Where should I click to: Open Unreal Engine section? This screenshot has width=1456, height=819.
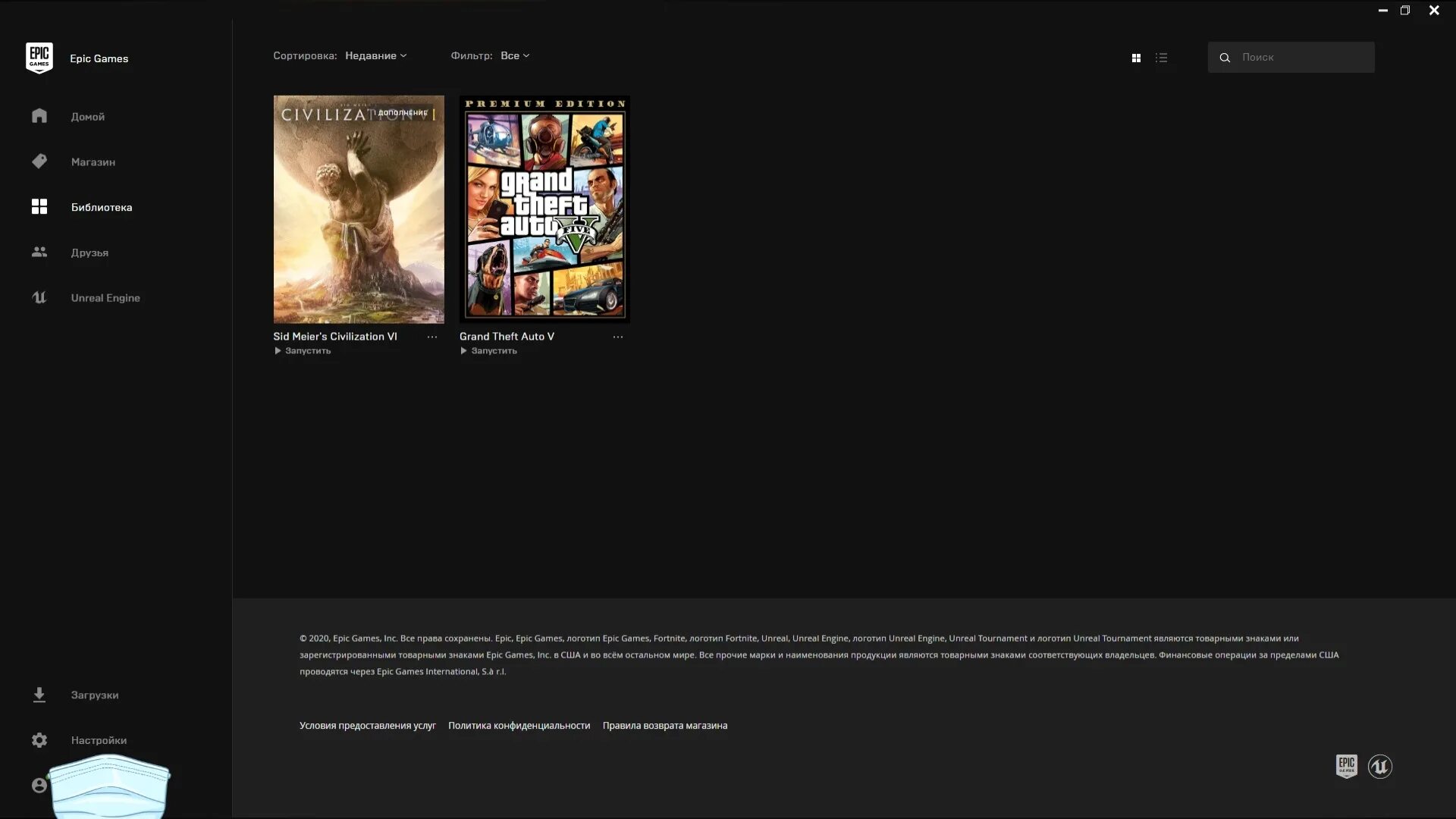(x=105, y=298)
